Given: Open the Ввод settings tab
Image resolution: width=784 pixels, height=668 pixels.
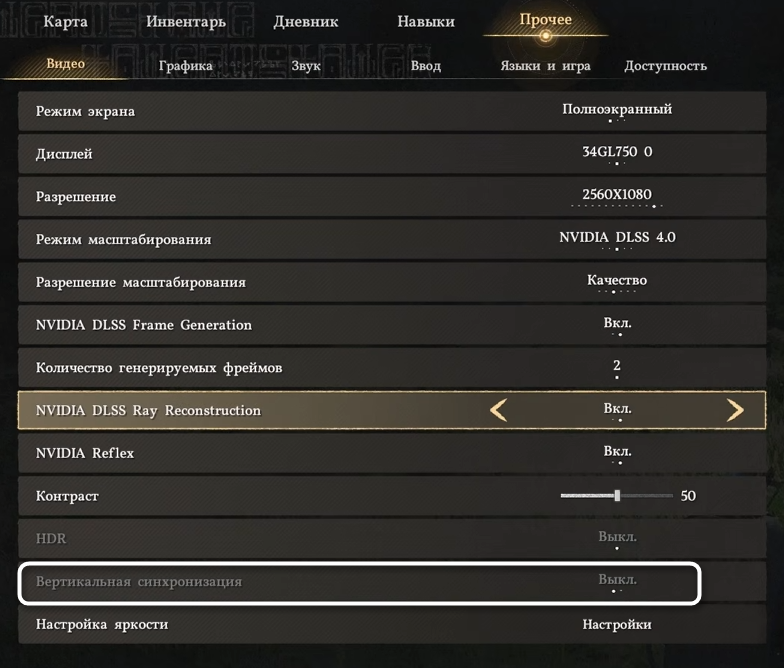Looking at the screenshot, I should 426,66.
